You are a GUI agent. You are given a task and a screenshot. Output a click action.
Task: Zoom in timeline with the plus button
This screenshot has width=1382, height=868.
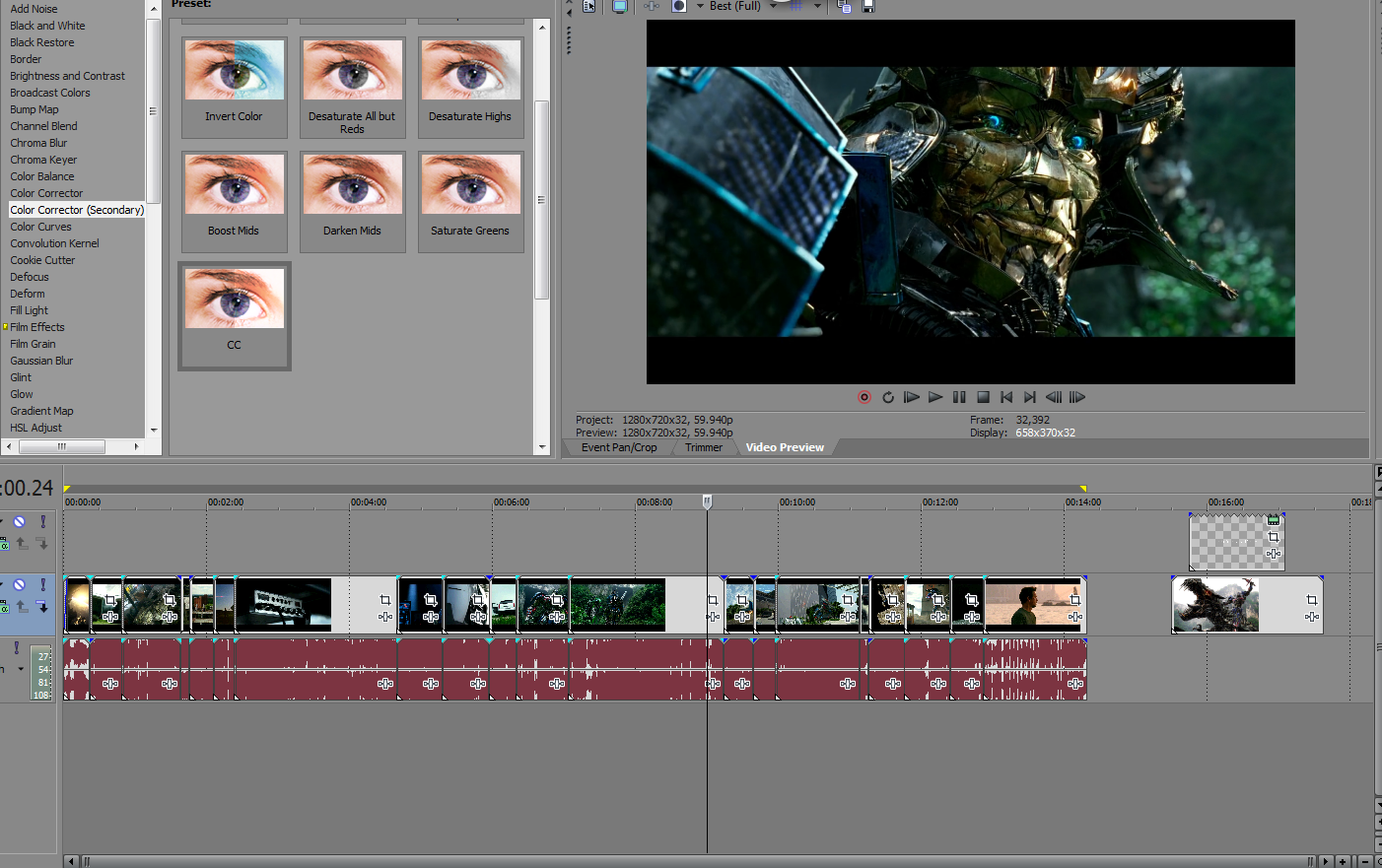click(1343, 862)
